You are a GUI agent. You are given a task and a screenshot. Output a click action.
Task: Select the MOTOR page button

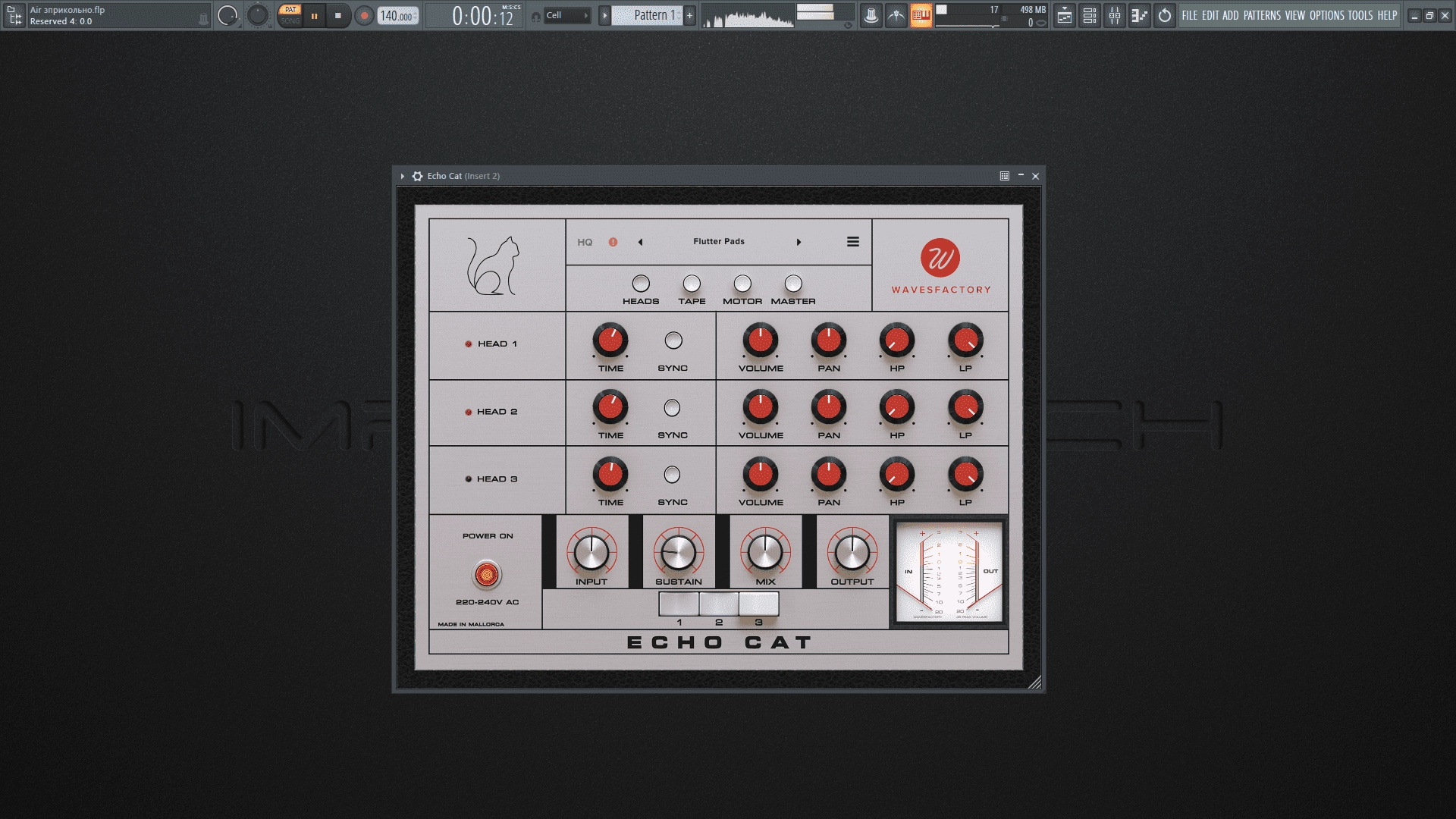[x=742, y=284]
